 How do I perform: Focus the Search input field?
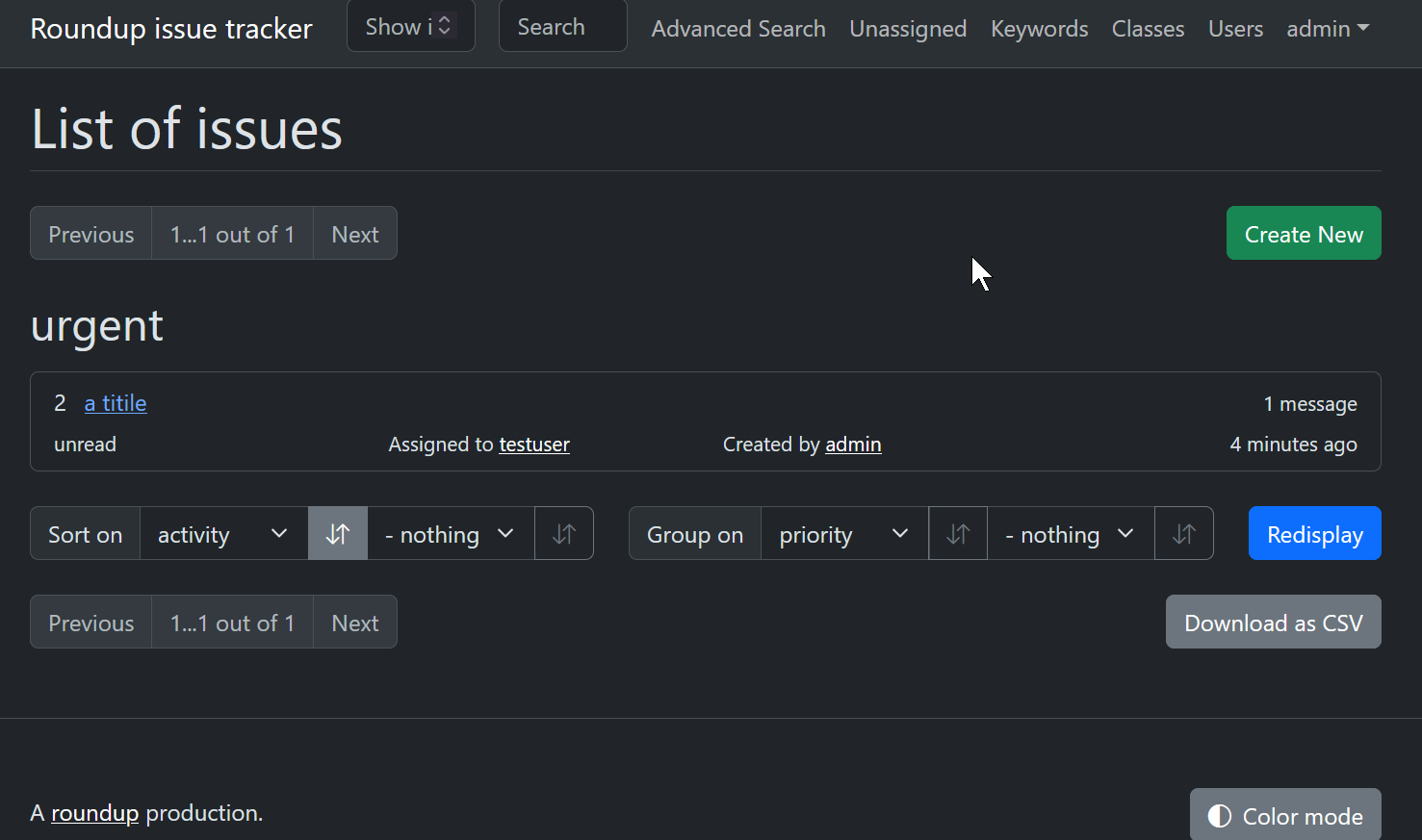tap(562, 27)
